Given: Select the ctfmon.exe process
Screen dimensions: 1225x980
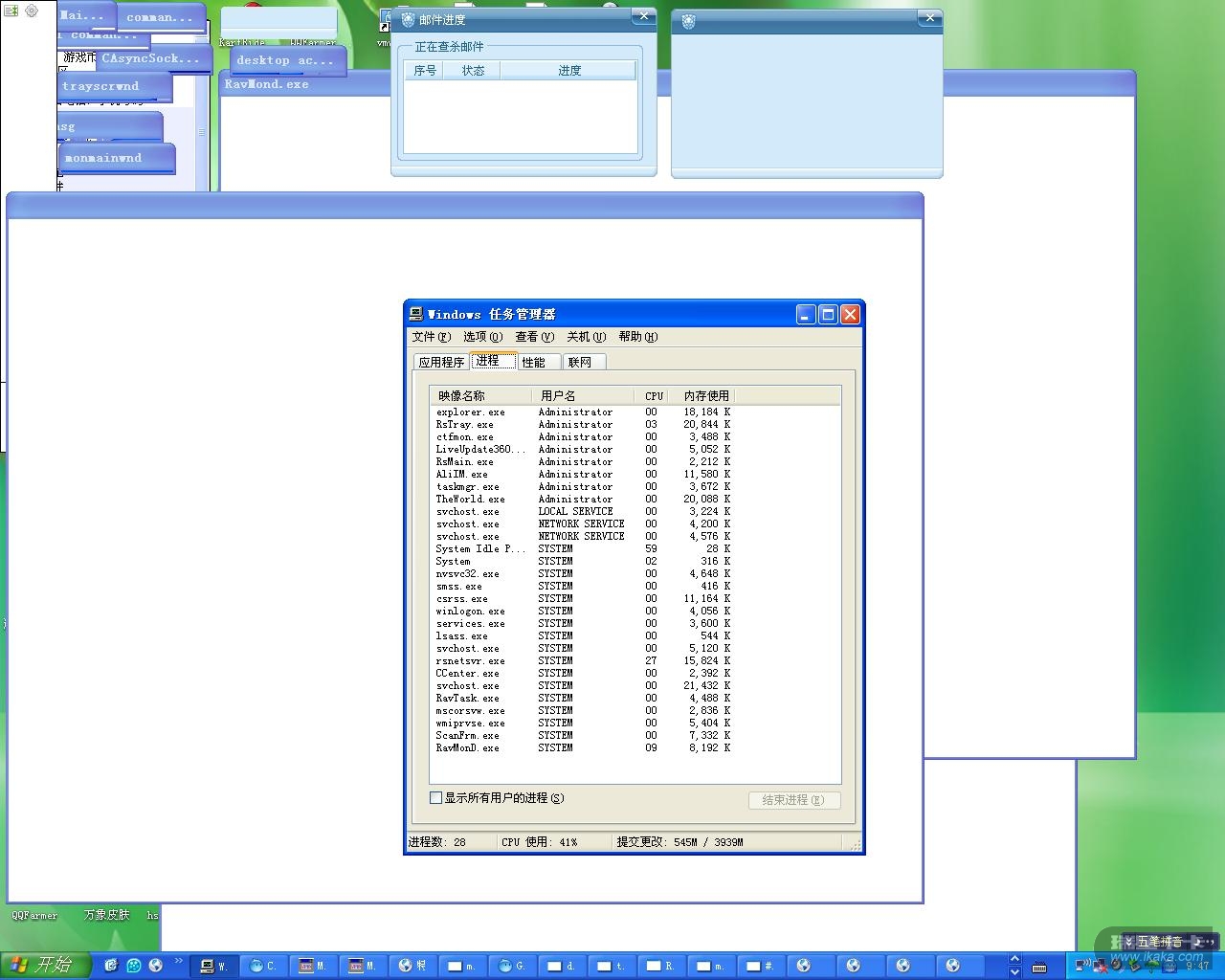Looking at the screenshot, I should click(584, 437).
